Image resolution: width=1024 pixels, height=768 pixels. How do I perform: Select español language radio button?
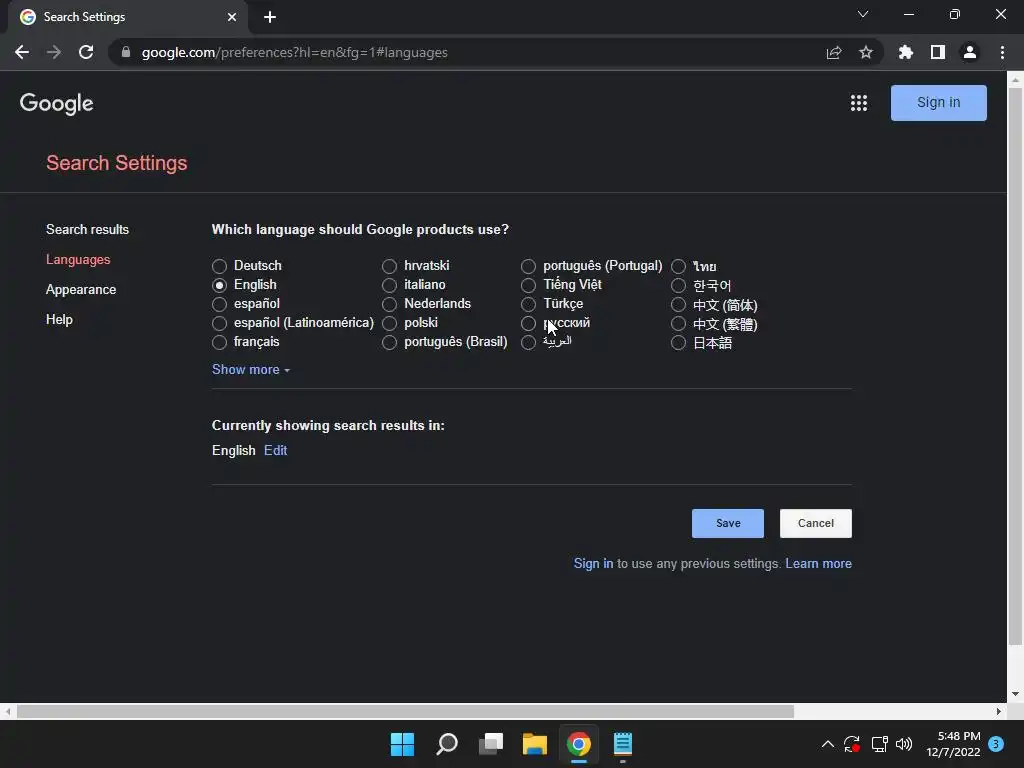click(219, 304)
